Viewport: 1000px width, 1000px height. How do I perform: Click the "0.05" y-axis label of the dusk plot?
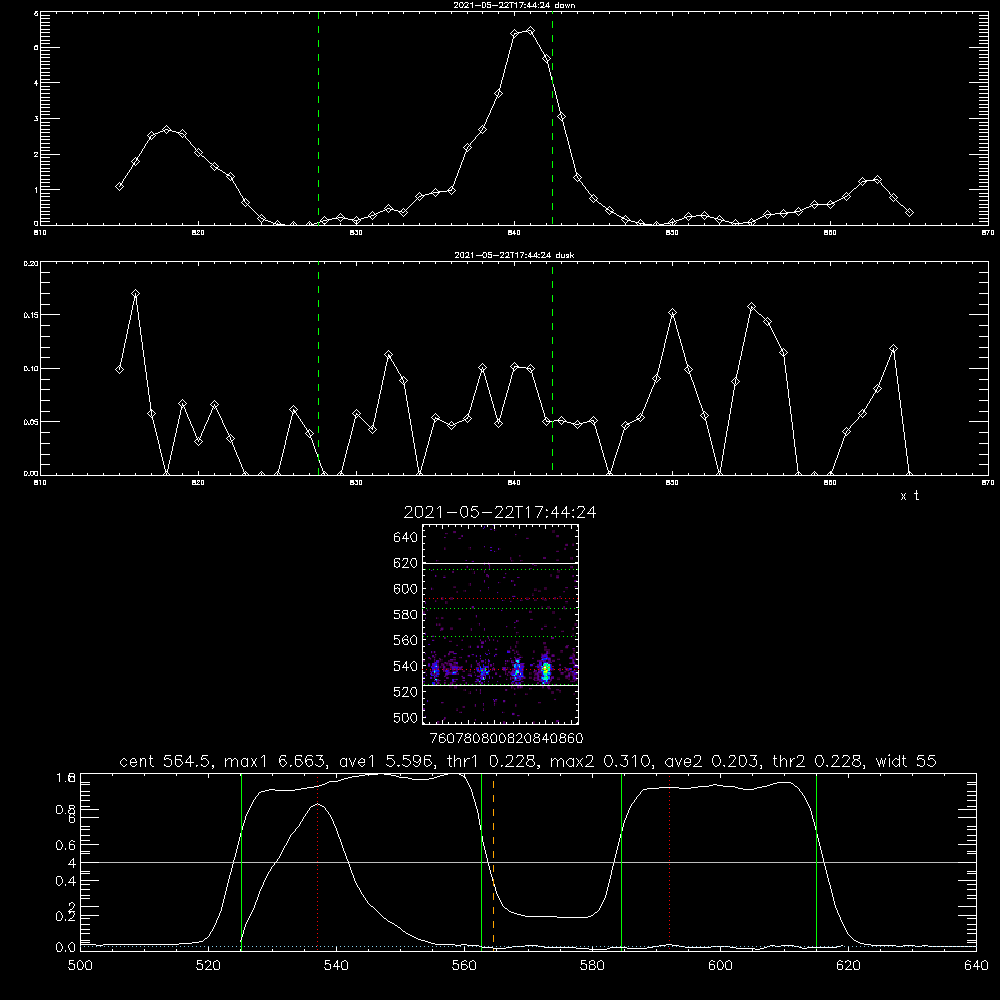tap(31, 422)
